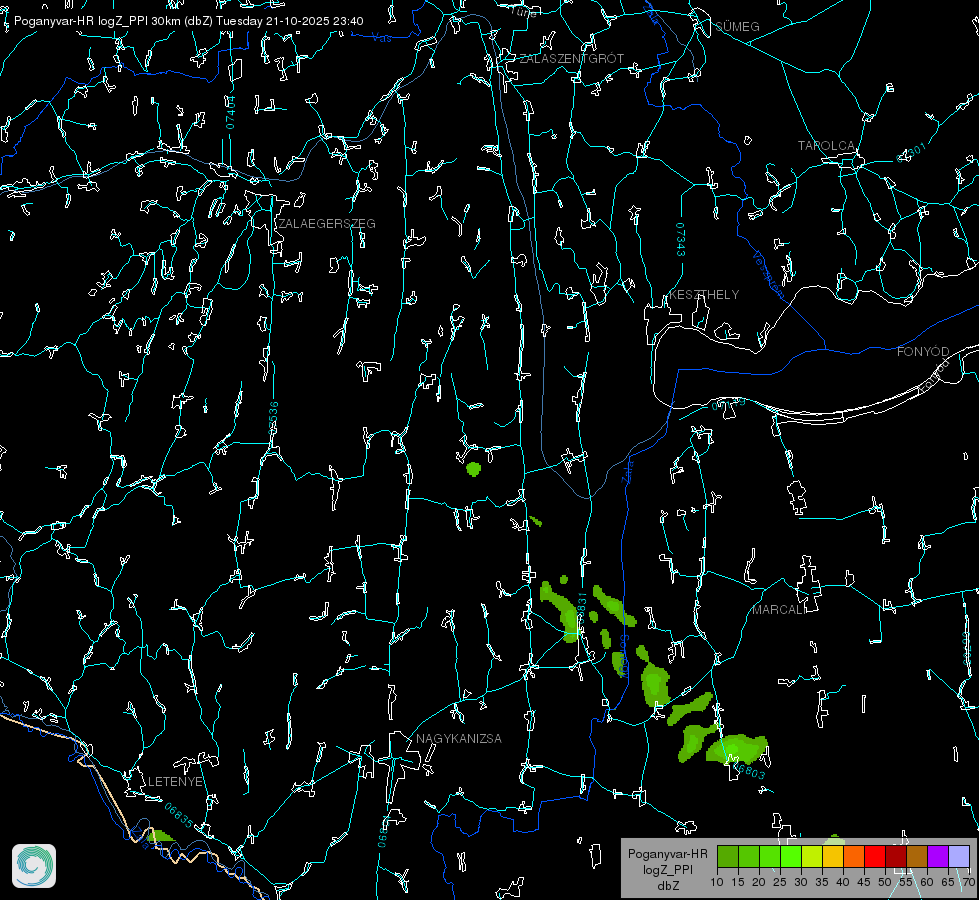Select the 55–60 dBZ brown legend swatch
Image resolution: width=979 pixels, height=900 pixels.
point(917,856)
